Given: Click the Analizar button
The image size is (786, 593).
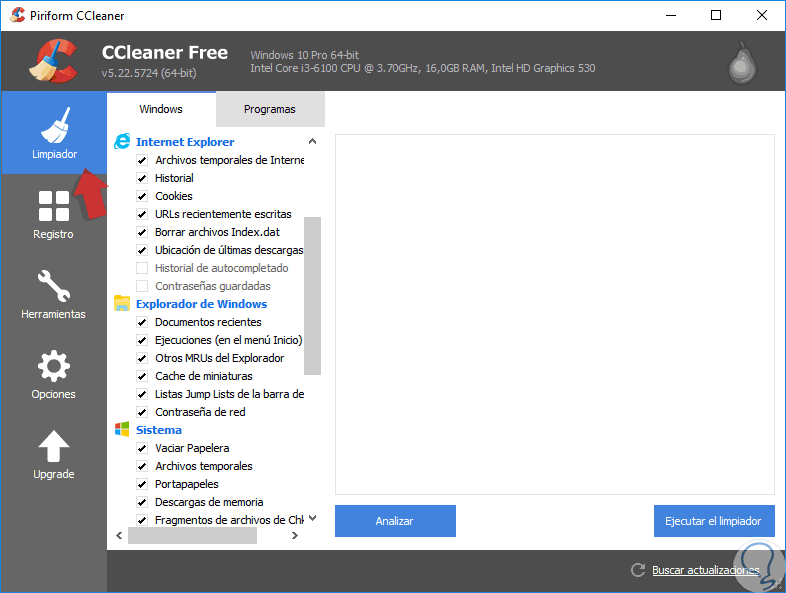Looking at the screenshot, I should click(395, 521).
